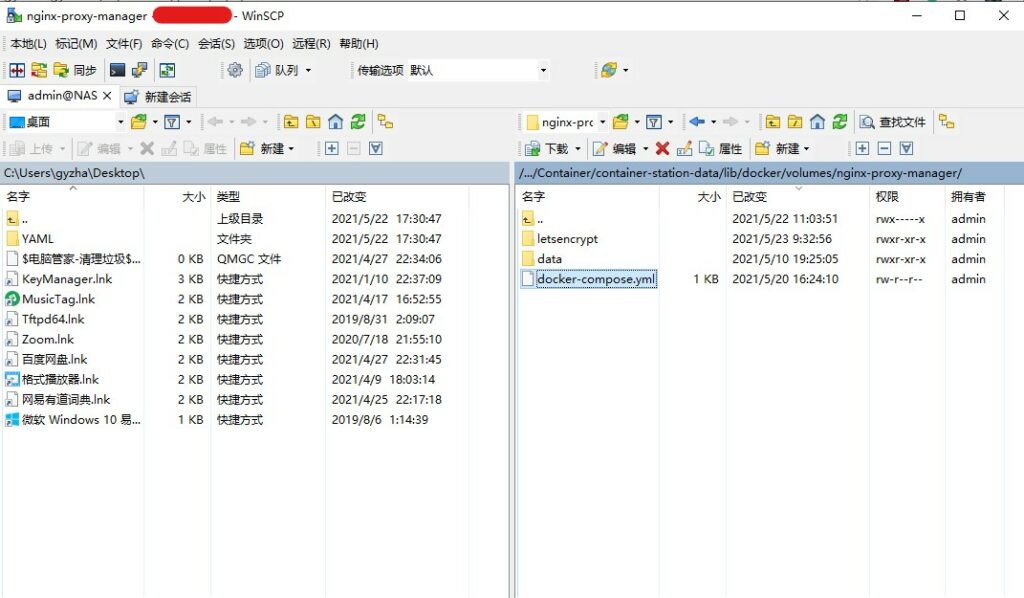Click local panel invert selection icon
Screen dimensions: 1024x598
pyautogui.click(x=376, y=149)
